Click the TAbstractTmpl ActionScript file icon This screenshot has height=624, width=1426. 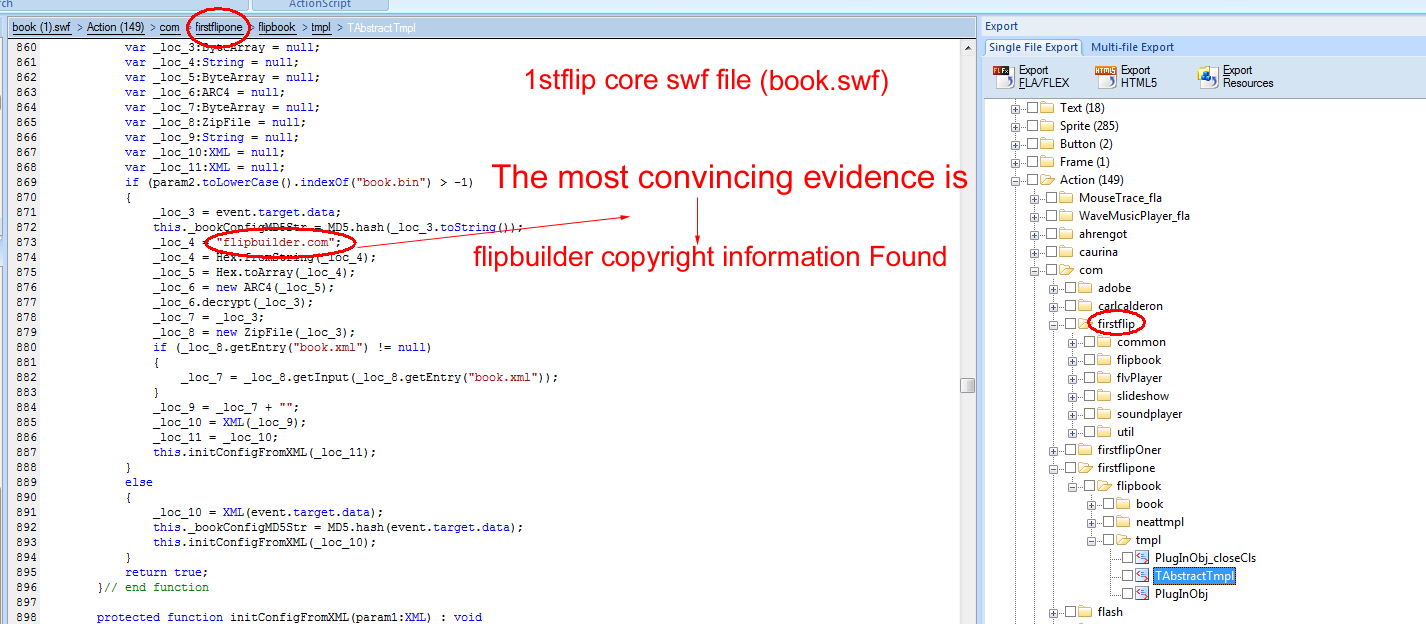tap(1142, 576)
